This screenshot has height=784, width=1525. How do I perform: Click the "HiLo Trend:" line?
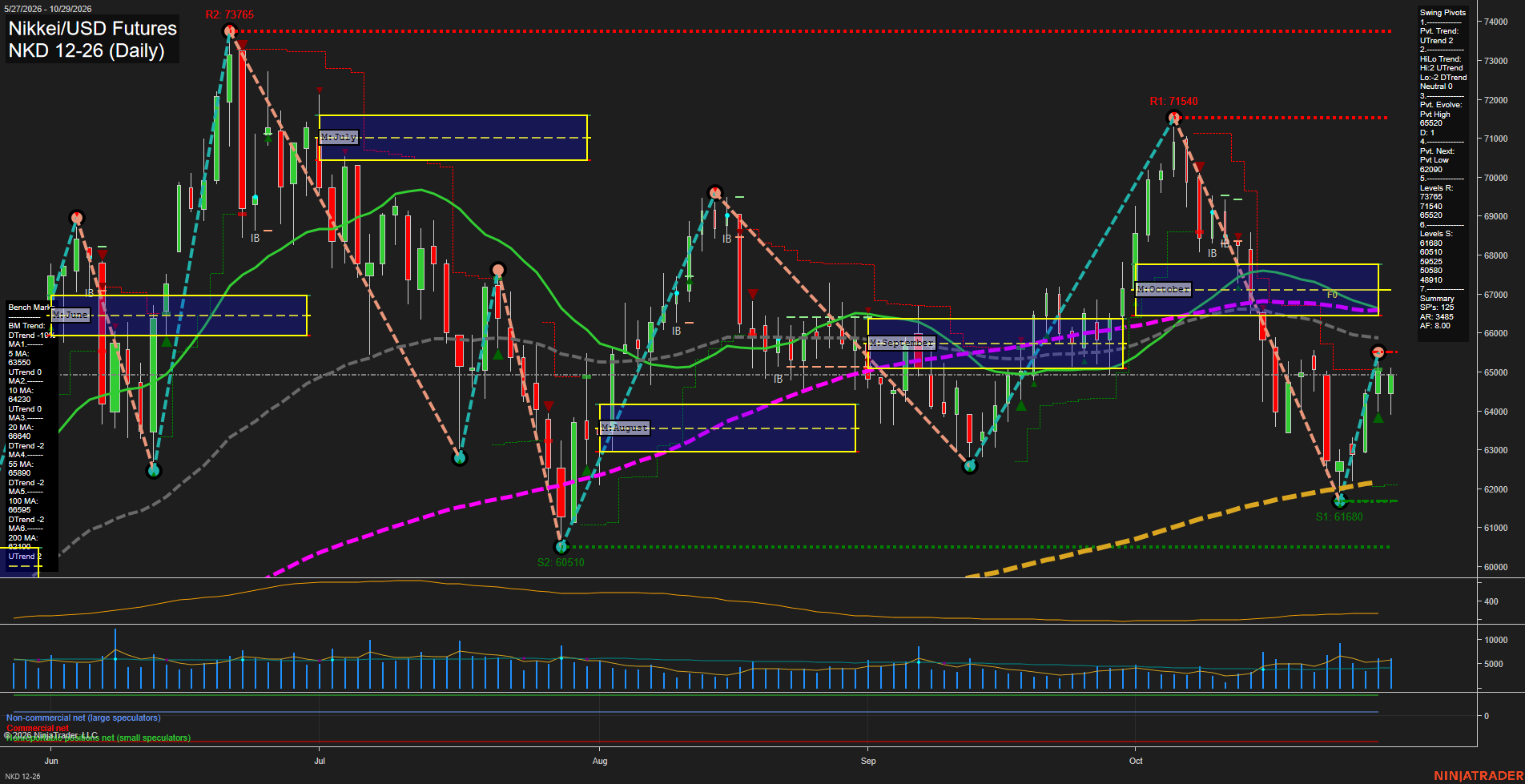click(x=1441, y=59)
